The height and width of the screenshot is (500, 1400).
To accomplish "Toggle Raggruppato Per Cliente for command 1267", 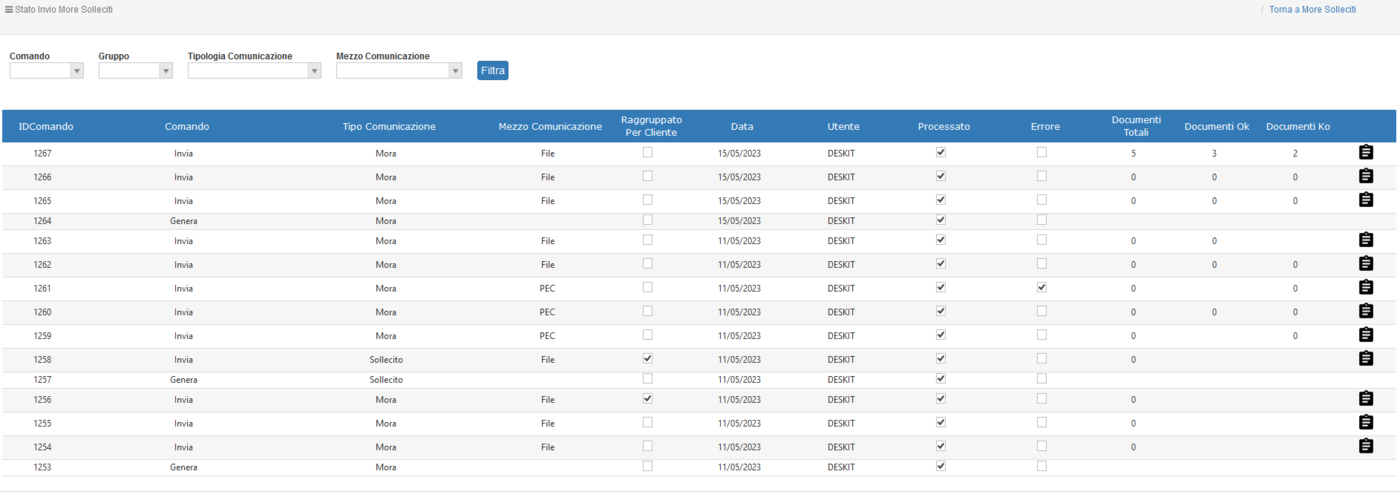I will click(648, 152).
